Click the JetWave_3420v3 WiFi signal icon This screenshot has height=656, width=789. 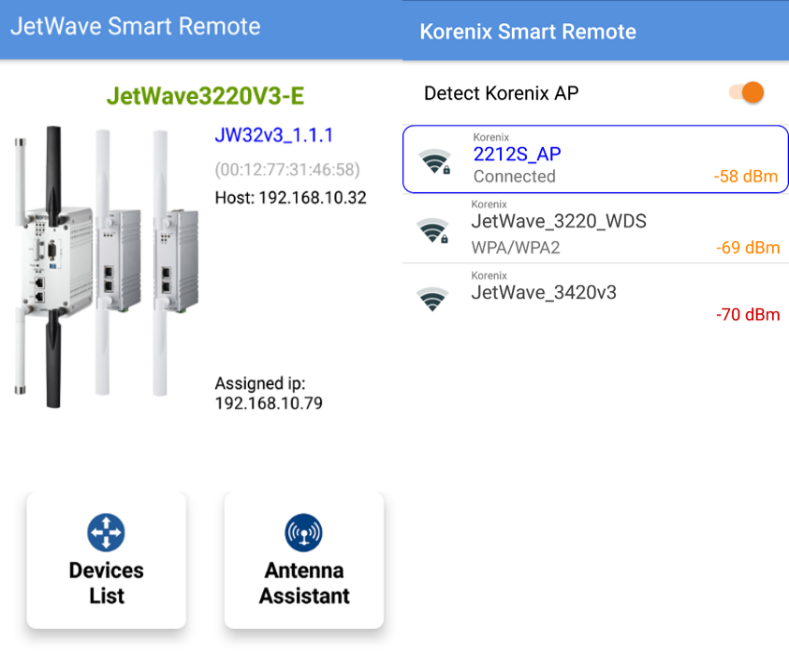[x=432, y=299]
